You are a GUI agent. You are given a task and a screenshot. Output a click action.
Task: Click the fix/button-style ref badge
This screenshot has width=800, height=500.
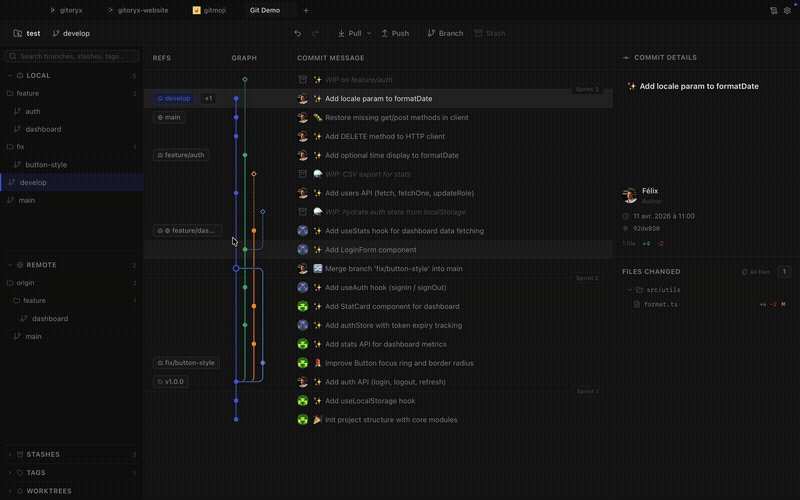click(186, 363)
